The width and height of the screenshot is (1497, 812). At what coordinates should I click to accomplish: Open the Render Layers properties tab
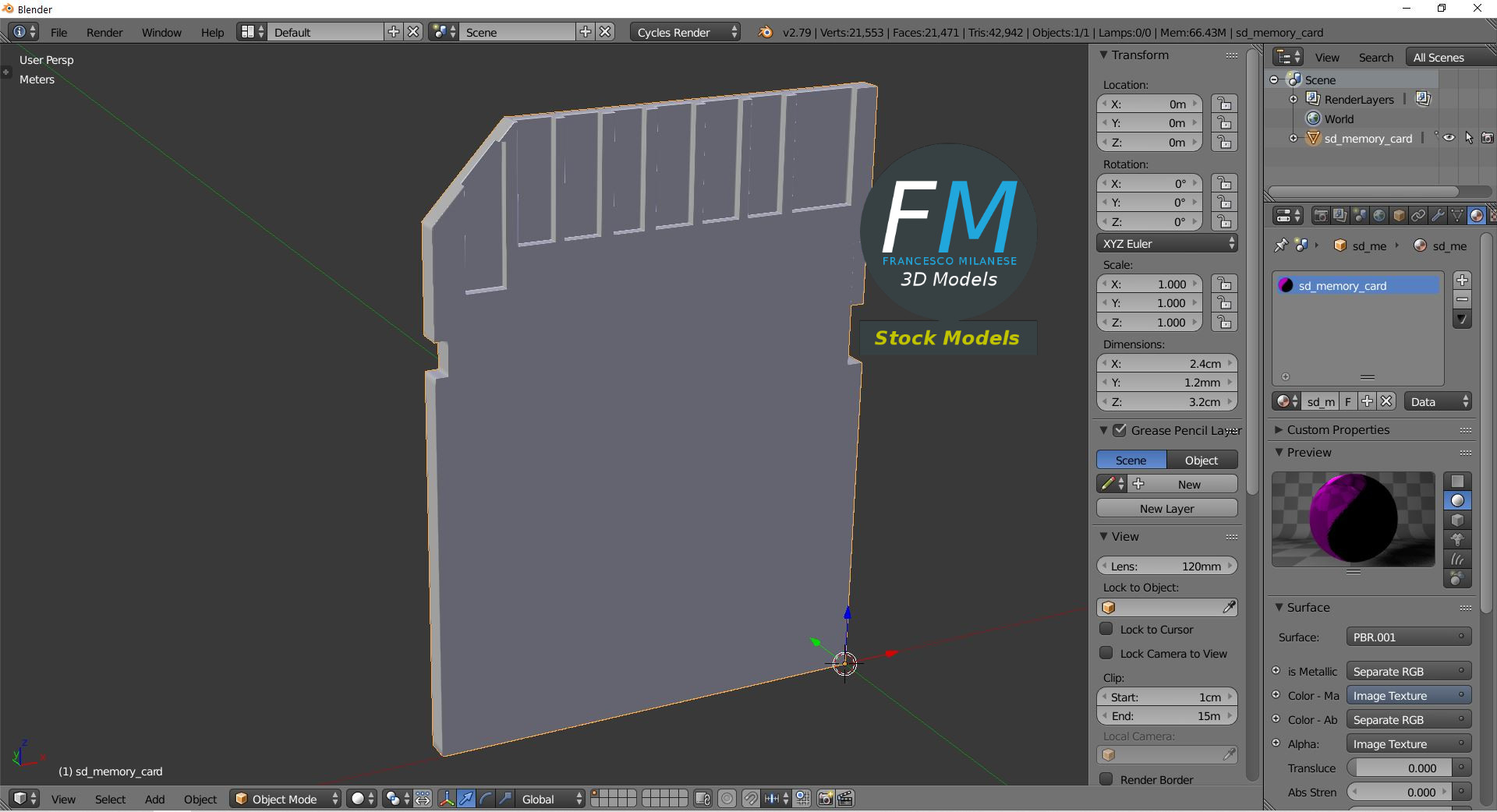point(1340,216)
